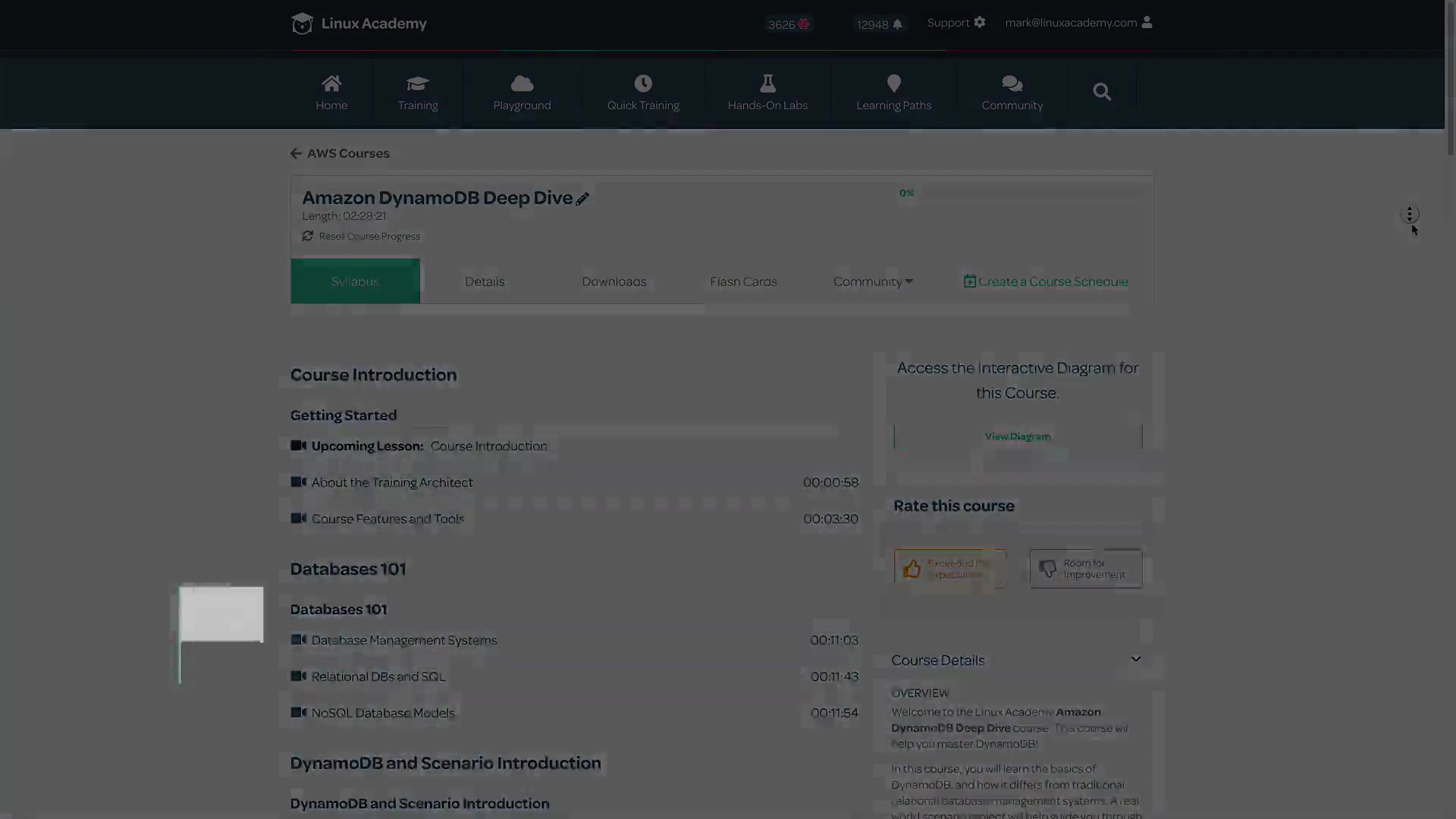Collapse the Course Details chevron
1456x819 pixels.
(x=1135, y=659)
